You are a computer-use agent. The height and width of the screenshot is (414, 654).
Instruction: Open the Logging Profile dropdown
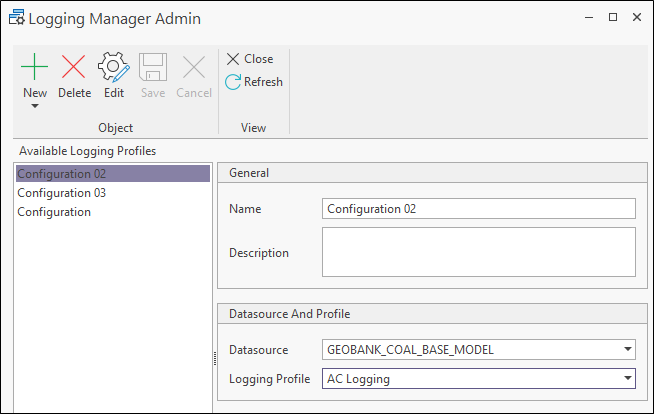tap(627, 379)
